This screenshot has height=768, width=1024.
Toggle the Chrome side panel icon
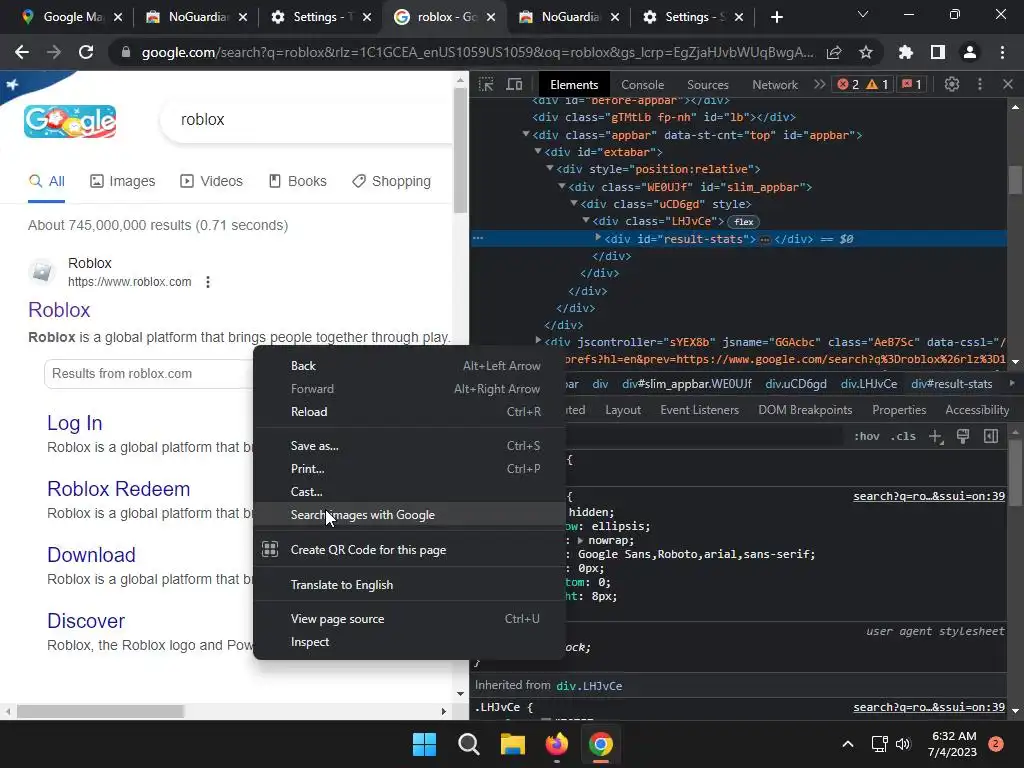tap(938, 52)
